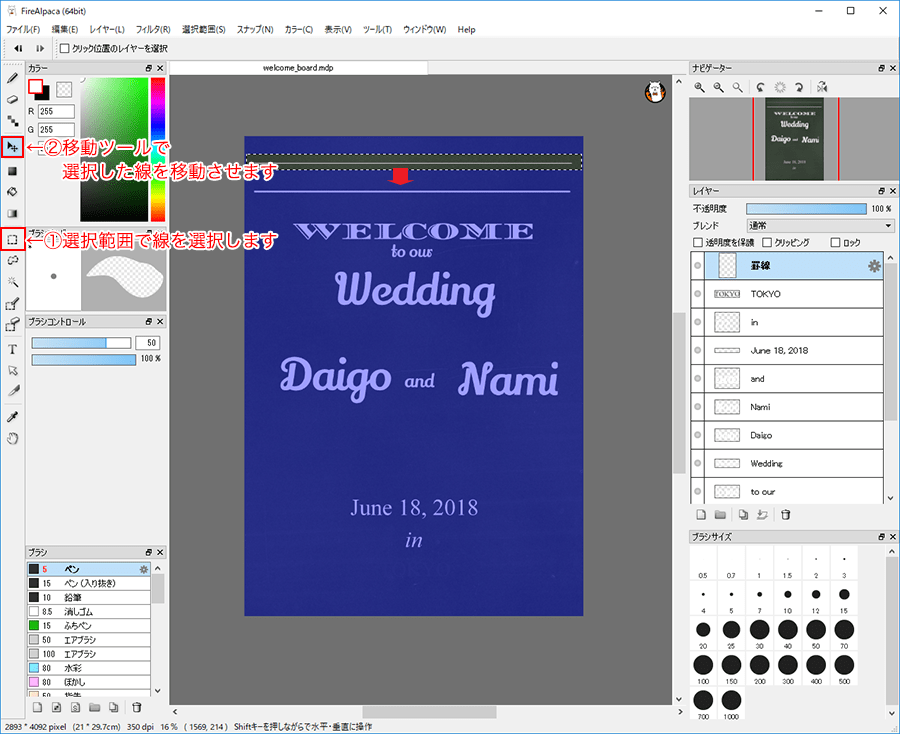Viewport: 900px width, 734px height.
Task: Pick the Text tool
Action: (x=13, y=349)
